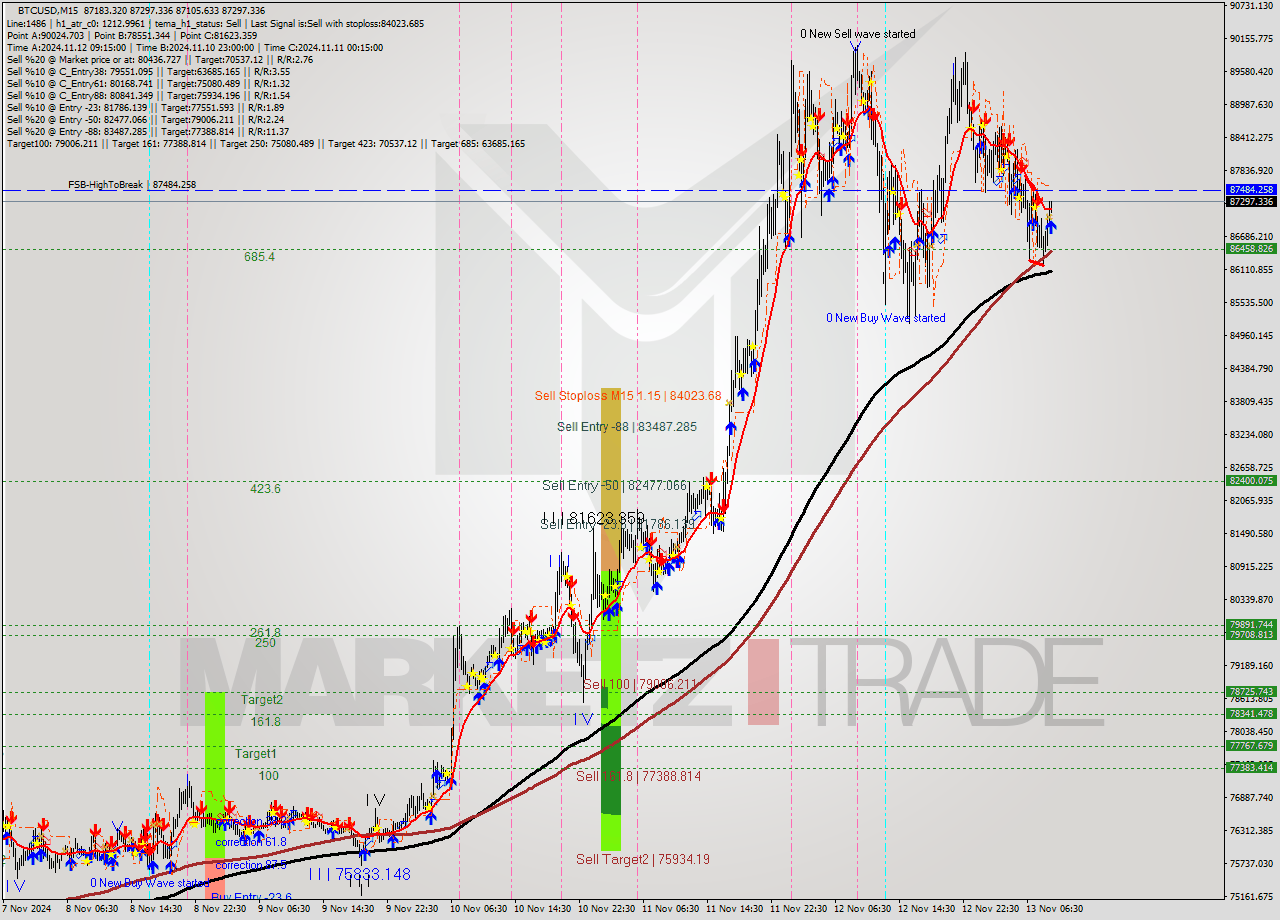Click the 'Sell 161.8 | 77388.814' label
Screen dimensions: 1280x920
[x=638, y=776]
